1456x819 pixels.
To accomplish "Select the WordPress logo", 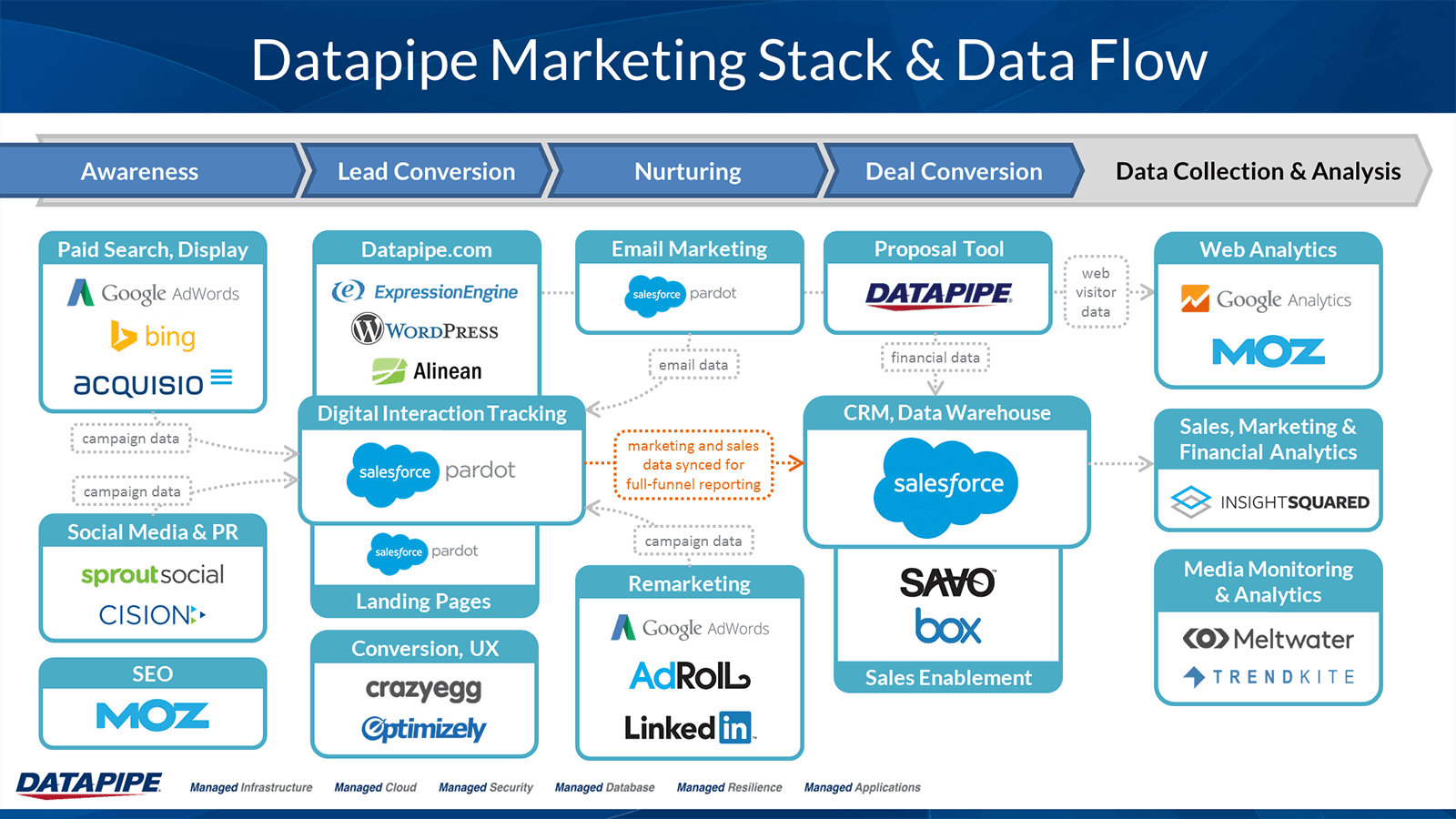I will click(x=425, y=329).
